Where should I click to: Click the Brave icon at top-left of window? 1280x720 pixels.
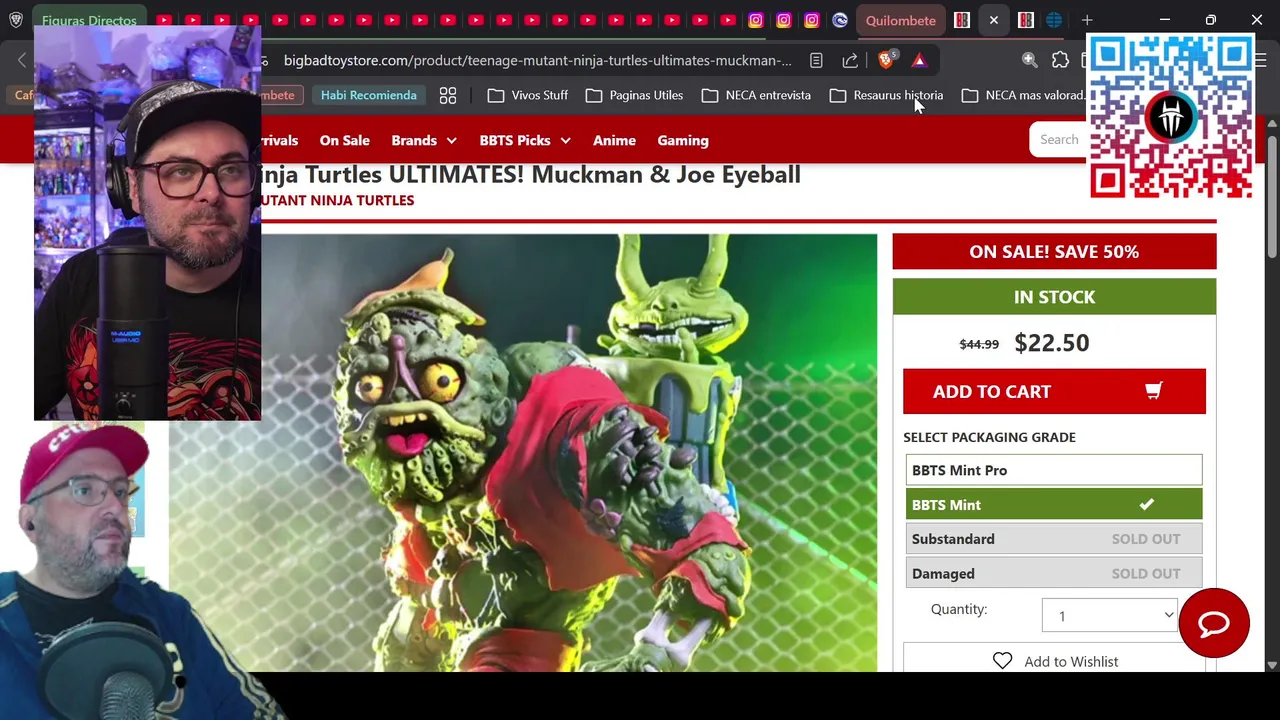pos(16,20)
